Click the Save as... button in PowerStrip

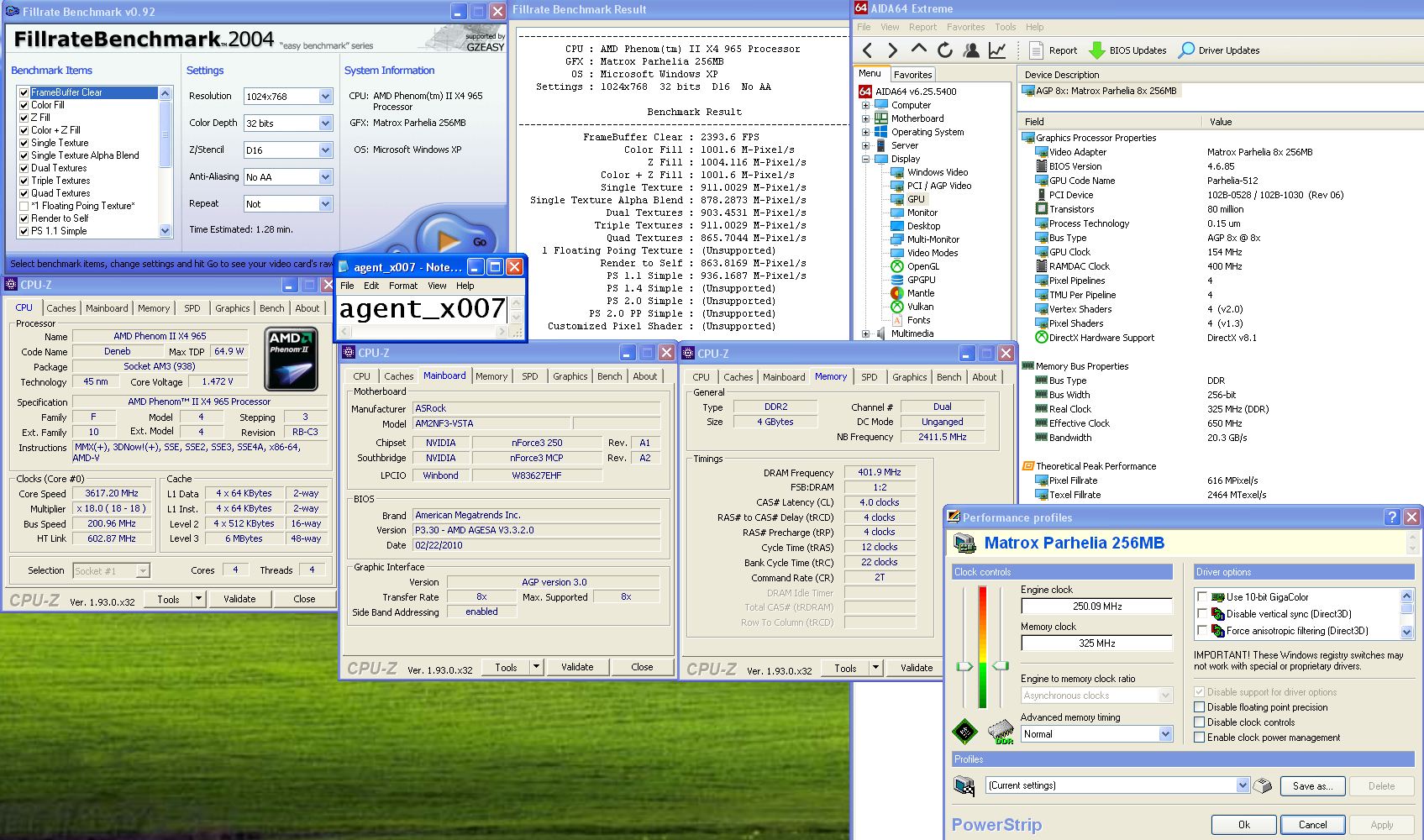click(x=1312, y=786)
